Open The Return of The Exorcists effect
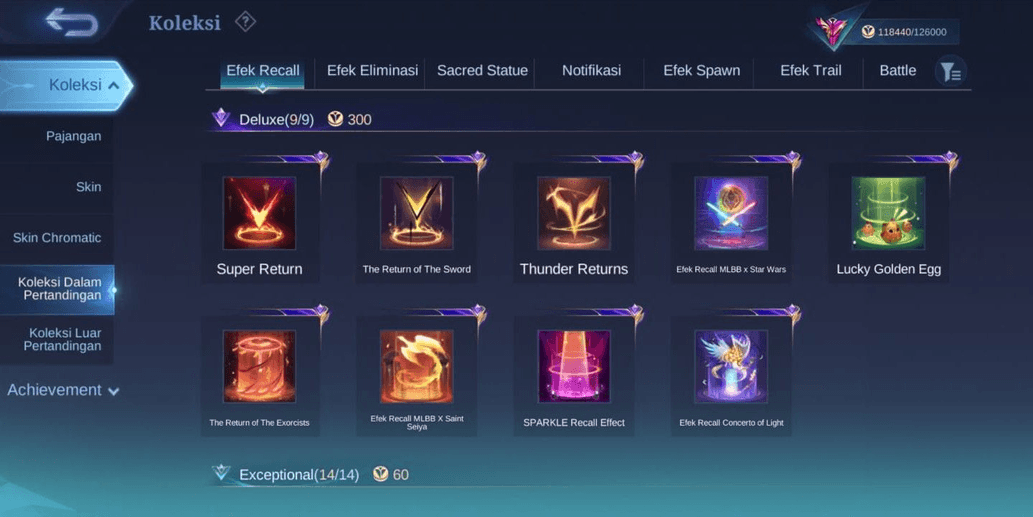The width and height of the screenshot is (1033, 517). click(x=260, y=366)
